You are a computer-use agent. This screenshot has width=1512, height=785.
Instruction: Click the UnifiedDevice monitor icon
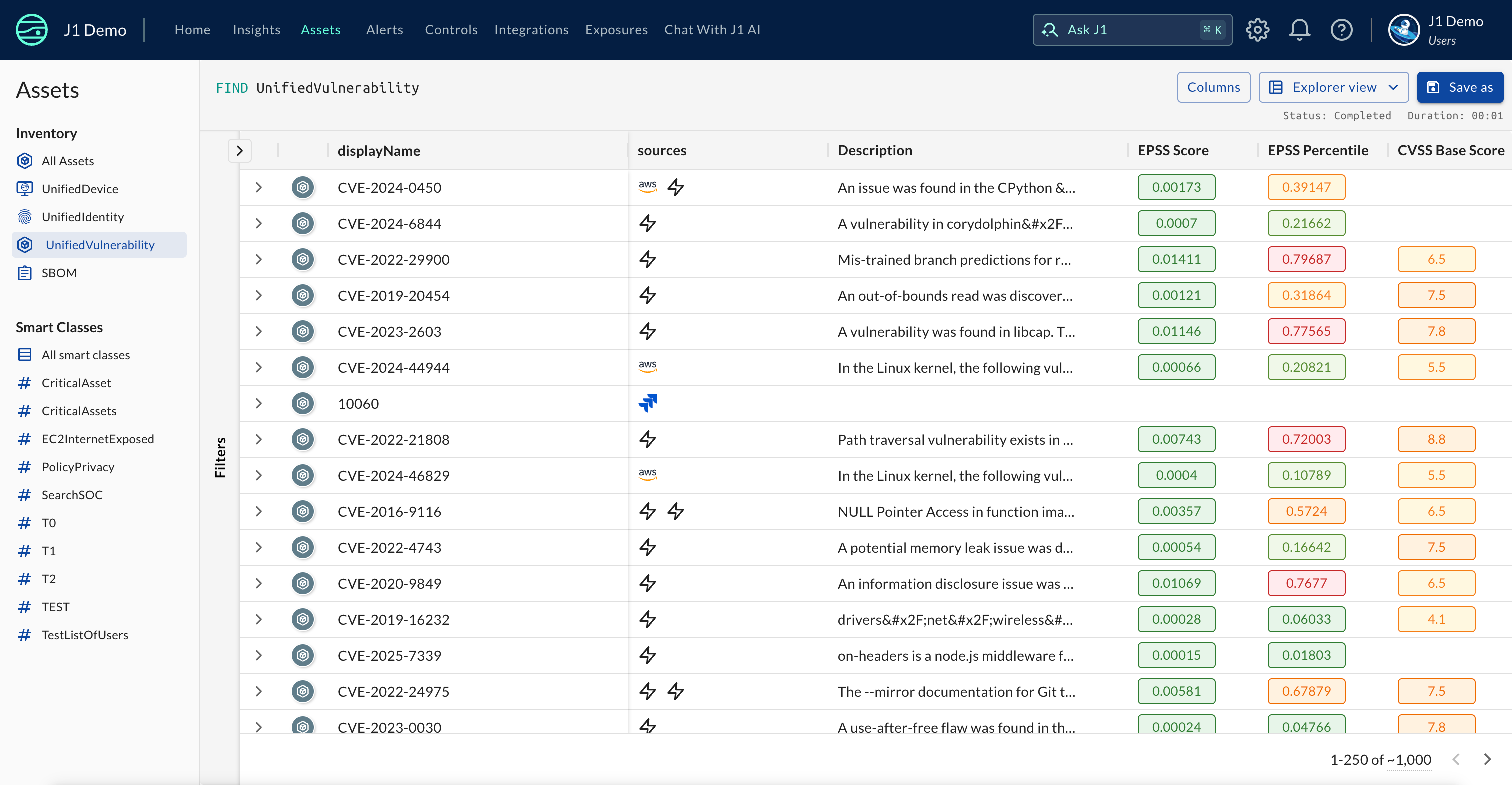click(24, 189)
